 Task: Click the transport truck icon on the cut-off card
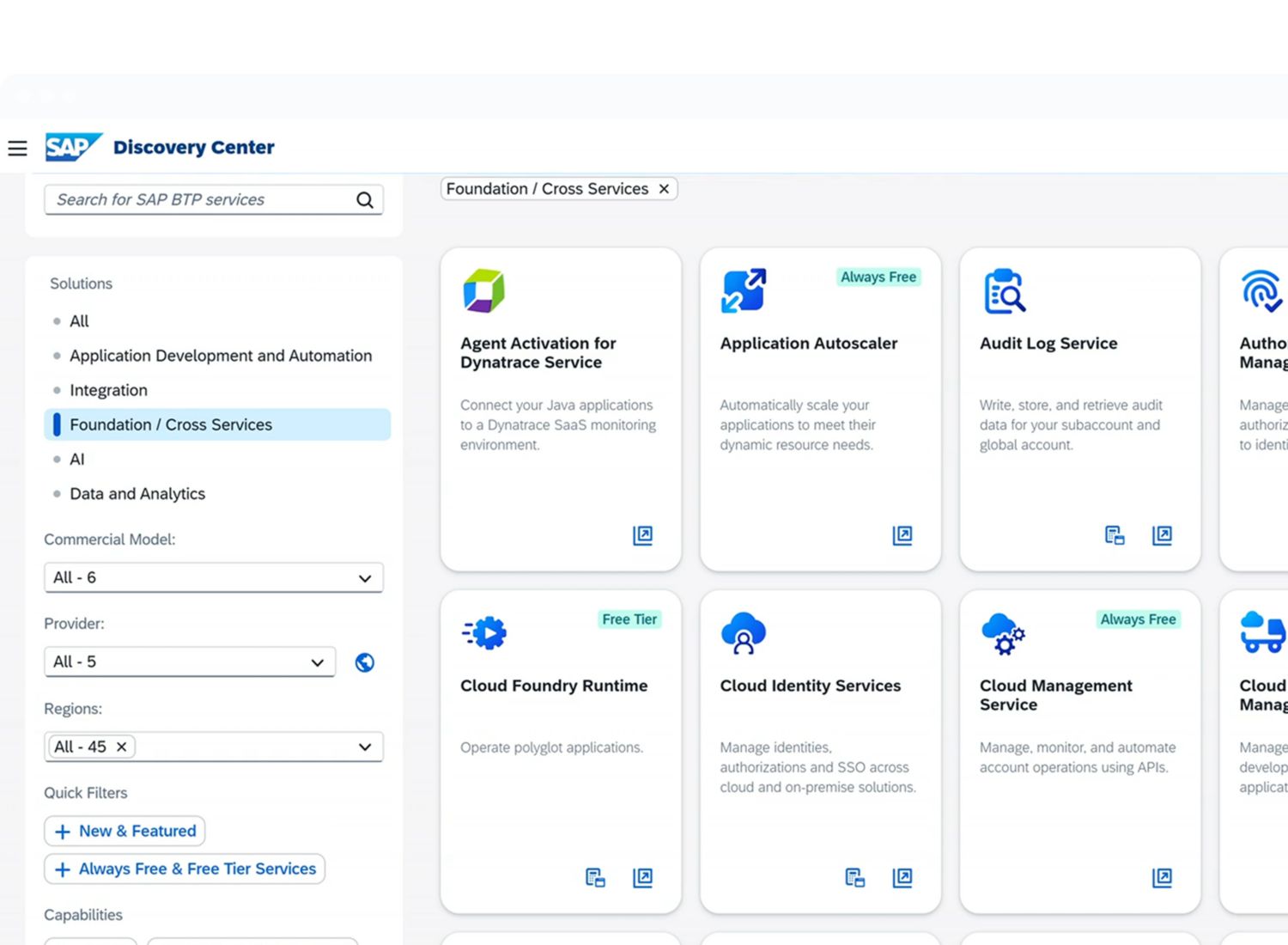pos(1262,632)
